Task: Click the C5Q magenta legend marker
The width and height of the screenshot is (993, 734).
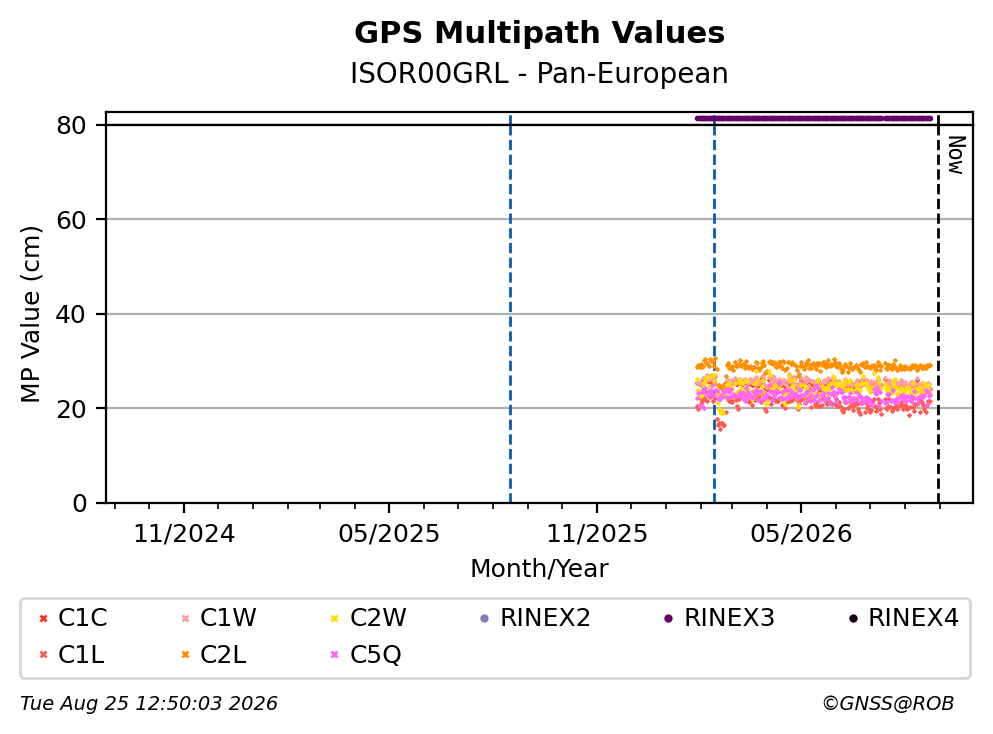Action: 335,655
